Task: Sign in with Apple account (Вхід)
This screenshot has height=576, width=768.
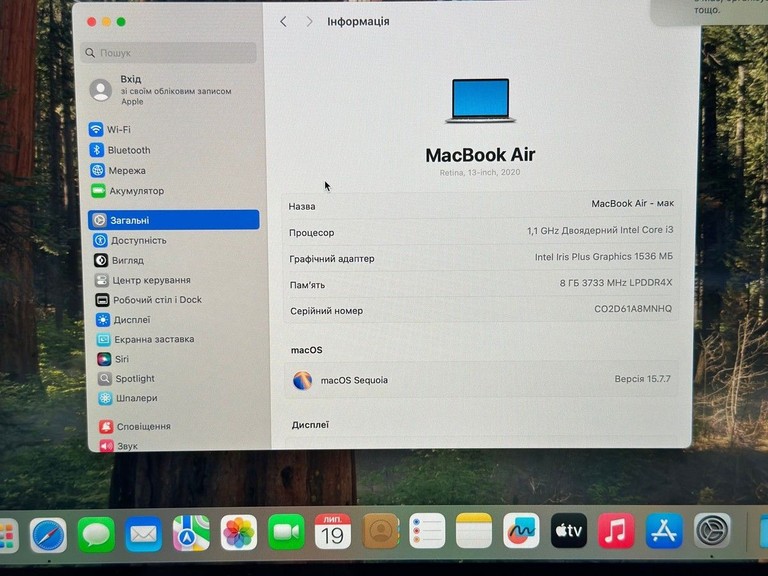Action: 161,90
